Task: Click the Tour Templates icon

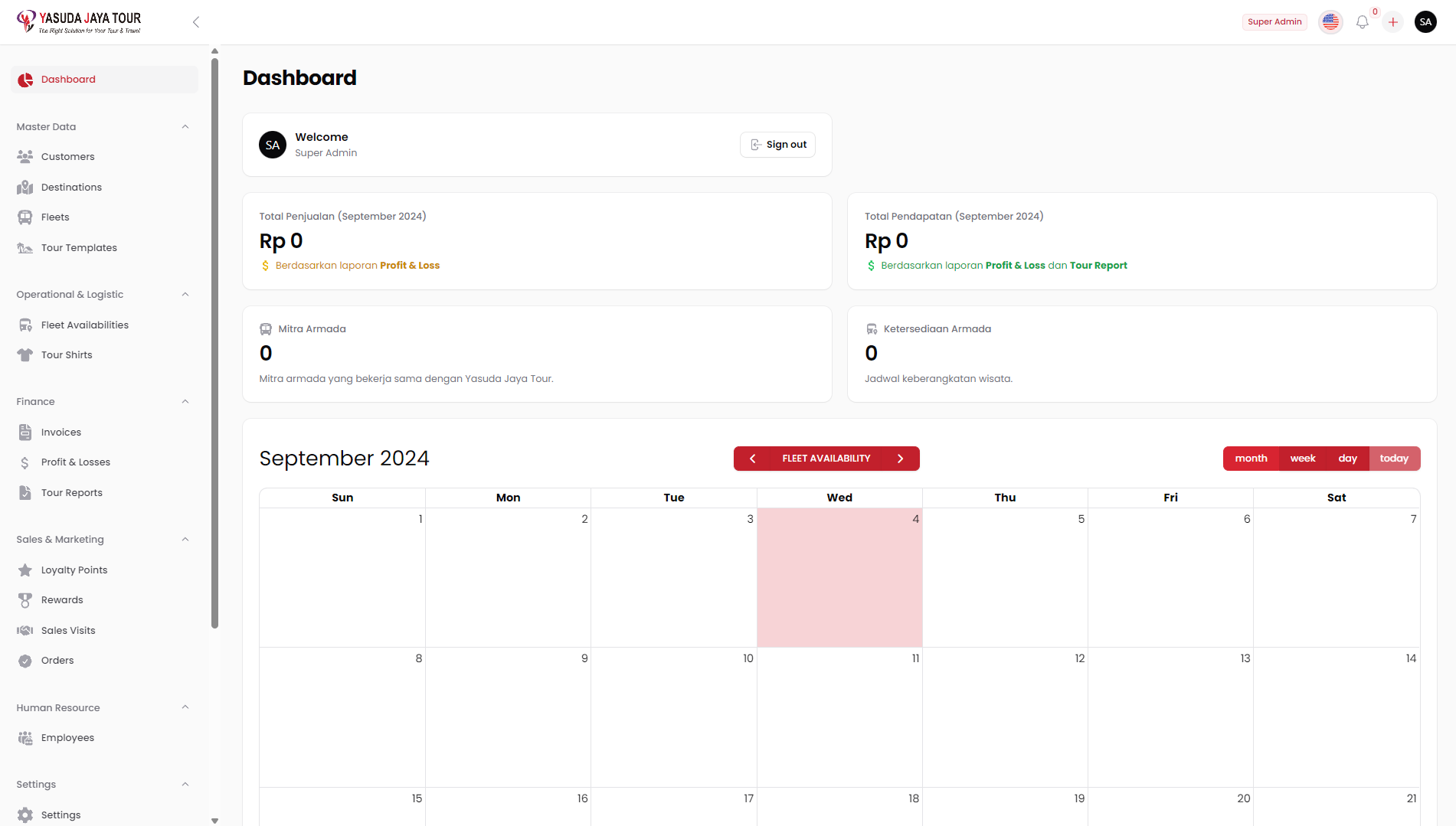Action: coord(25,248)
